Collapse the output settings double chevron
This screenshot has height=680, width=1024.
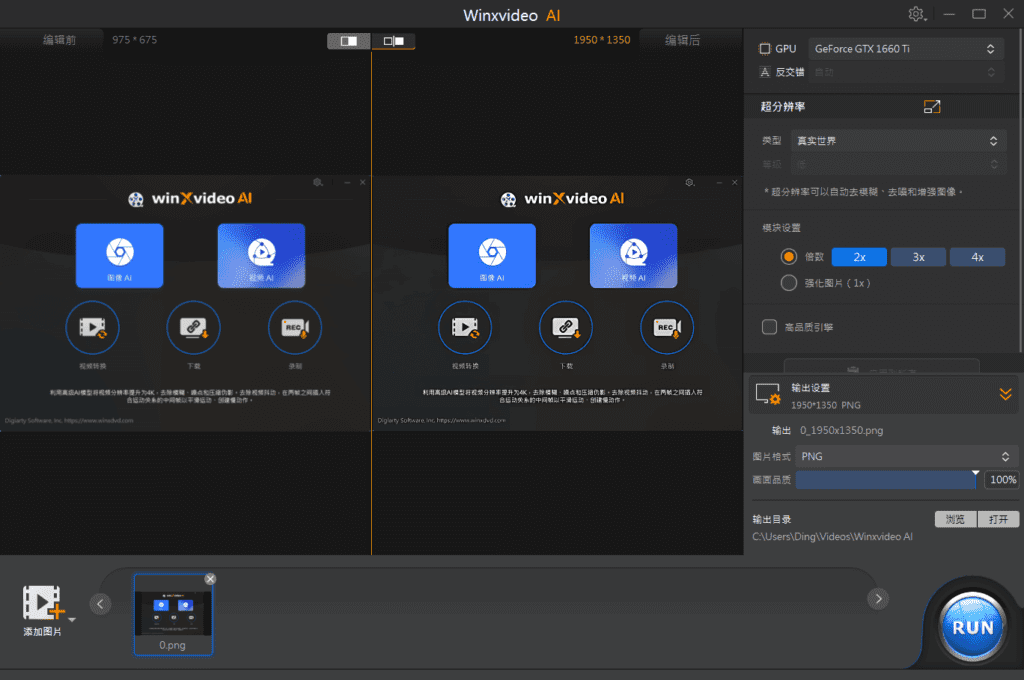point(1005,394)
